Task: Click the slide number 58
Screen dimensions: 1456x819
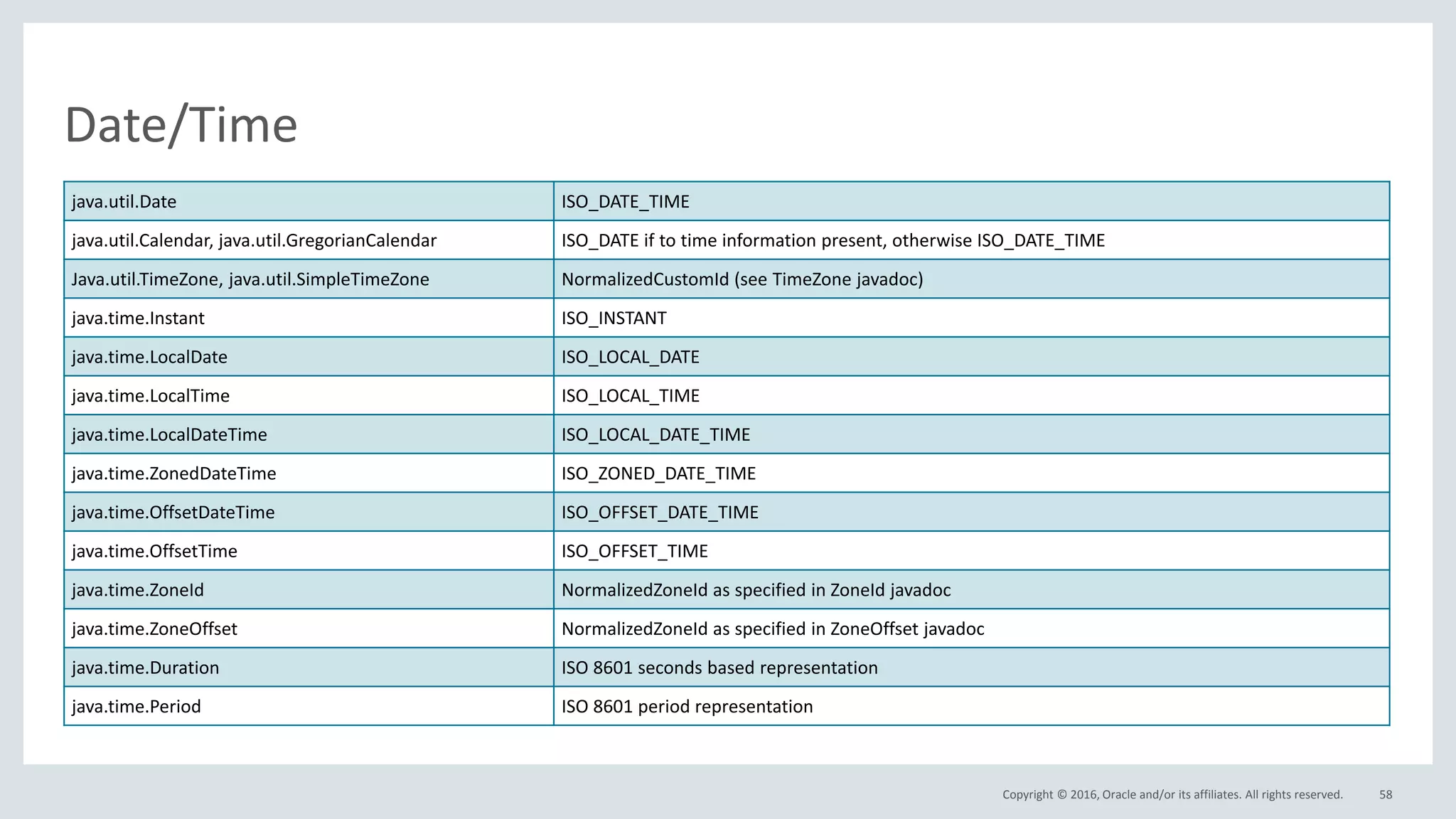Action: (1386, 795)
